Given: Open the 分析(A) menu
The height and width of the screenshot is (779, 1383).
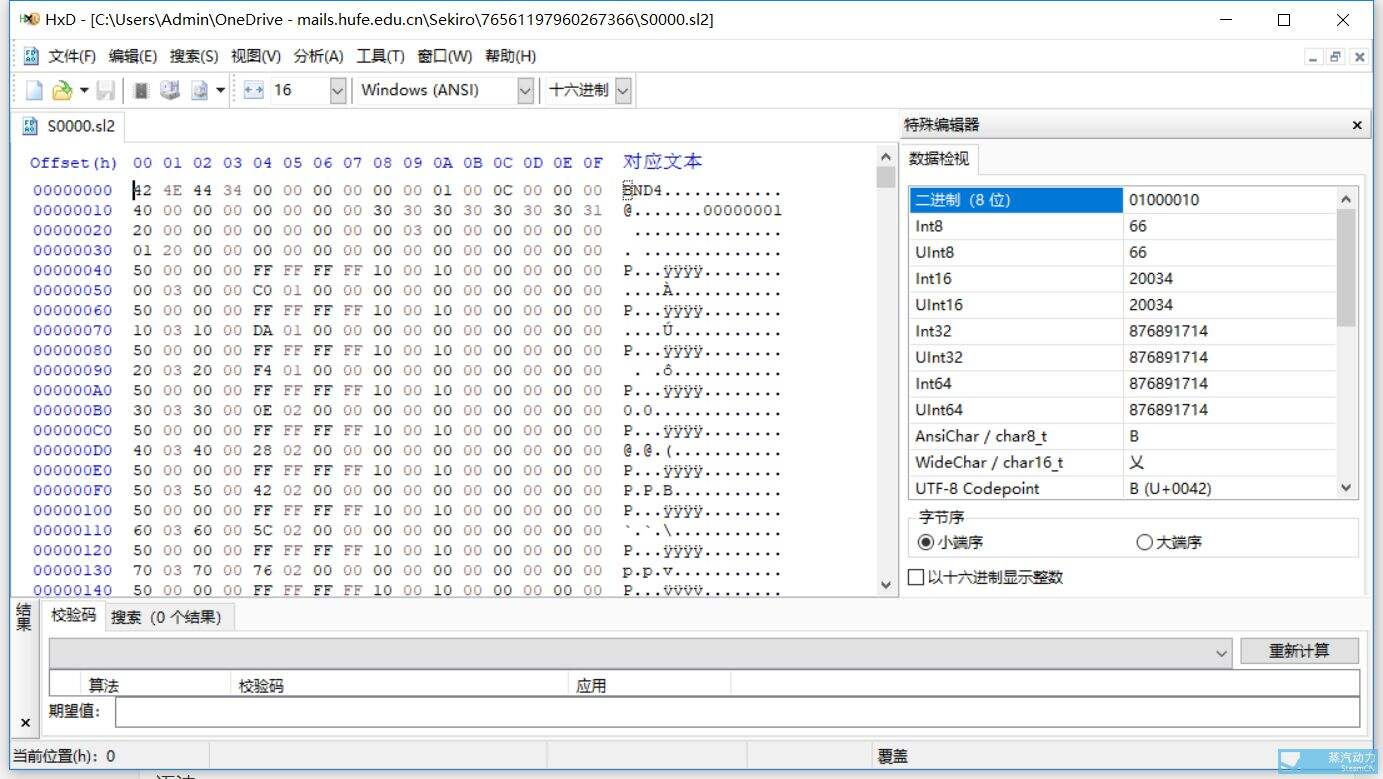Looking at the screenshot, I should coord(319,56).
